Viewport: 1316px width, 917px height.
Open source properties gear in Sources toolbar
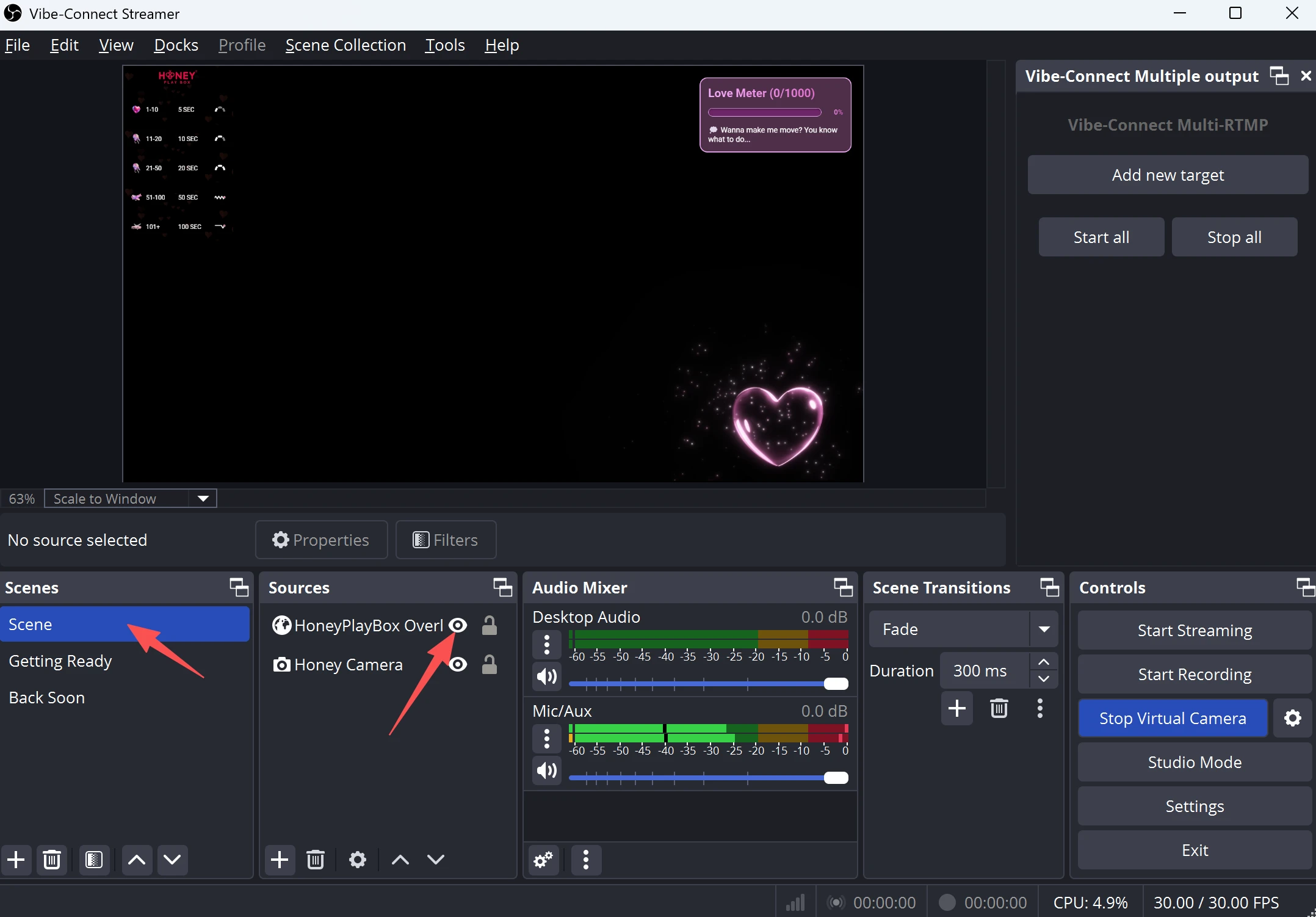point(357,860)
